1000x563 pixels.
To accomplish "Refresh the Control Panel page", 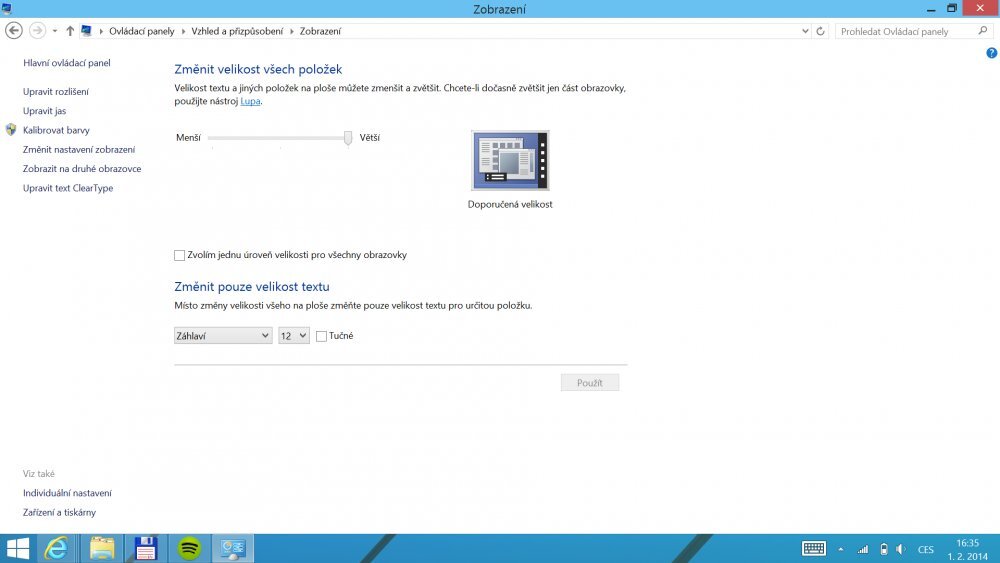I will coord(821,31).
